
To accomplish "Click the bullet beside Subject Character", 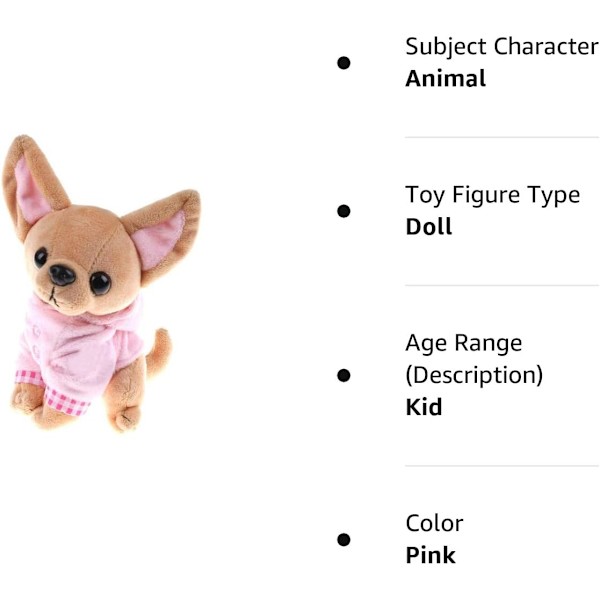I will 344,63.
